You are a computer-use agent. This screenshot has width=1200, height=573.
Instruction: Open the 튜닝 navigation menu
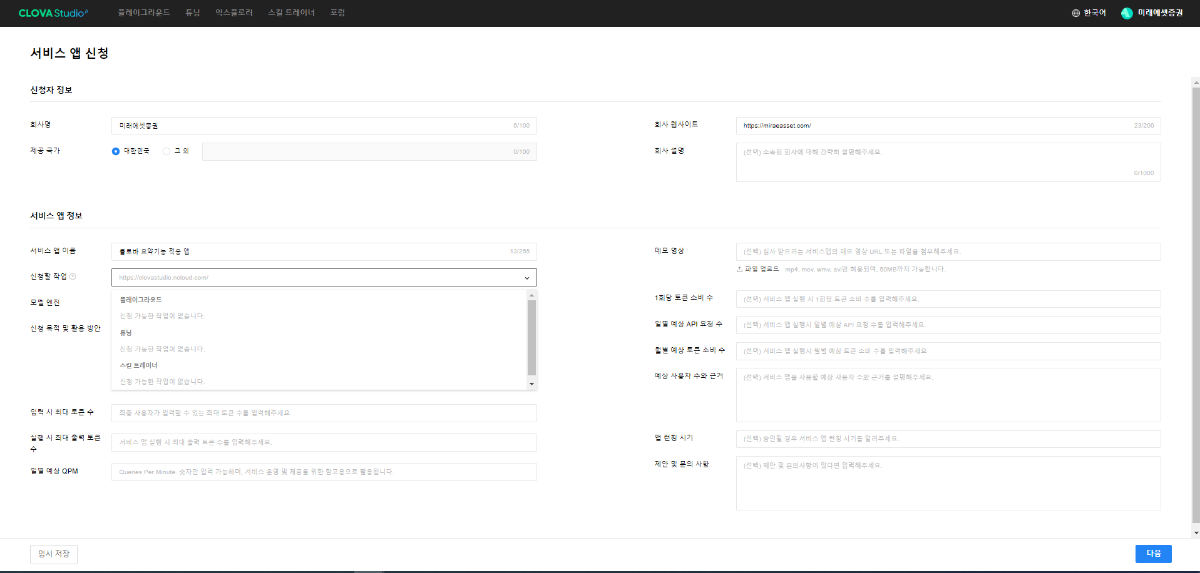(x=193, y=13)
